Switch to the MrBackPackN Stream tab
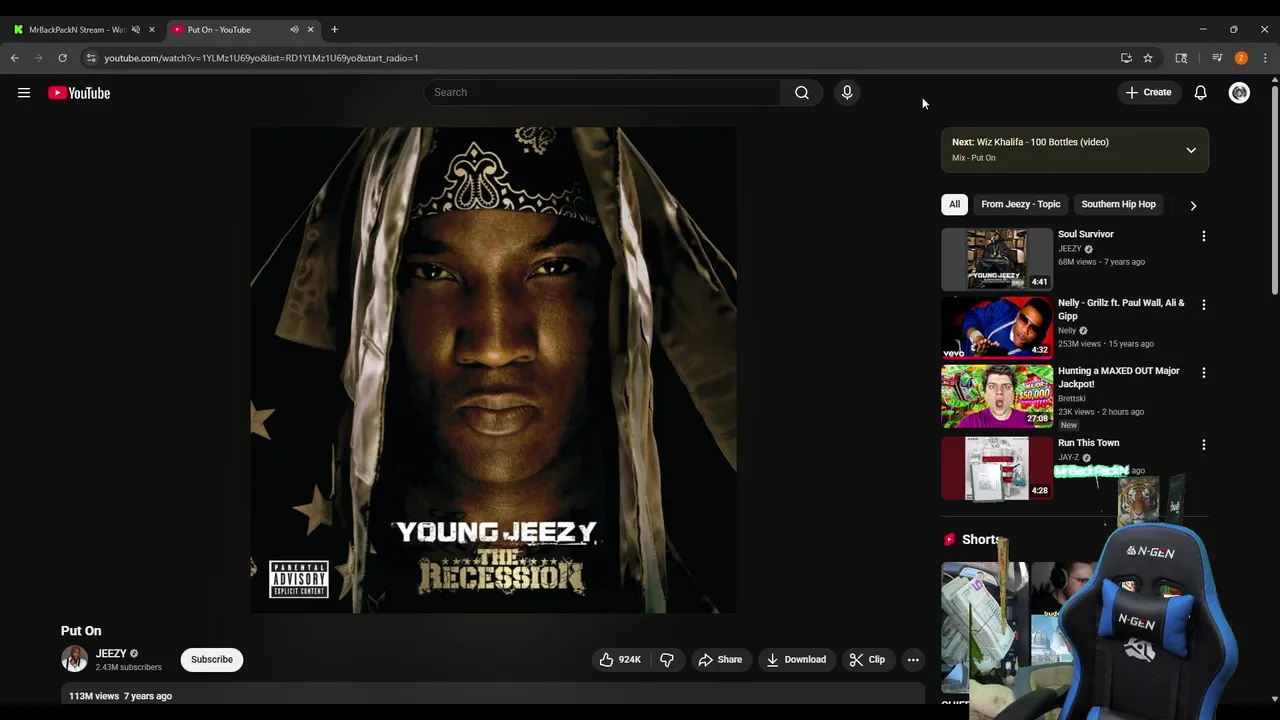 (76, 30)
